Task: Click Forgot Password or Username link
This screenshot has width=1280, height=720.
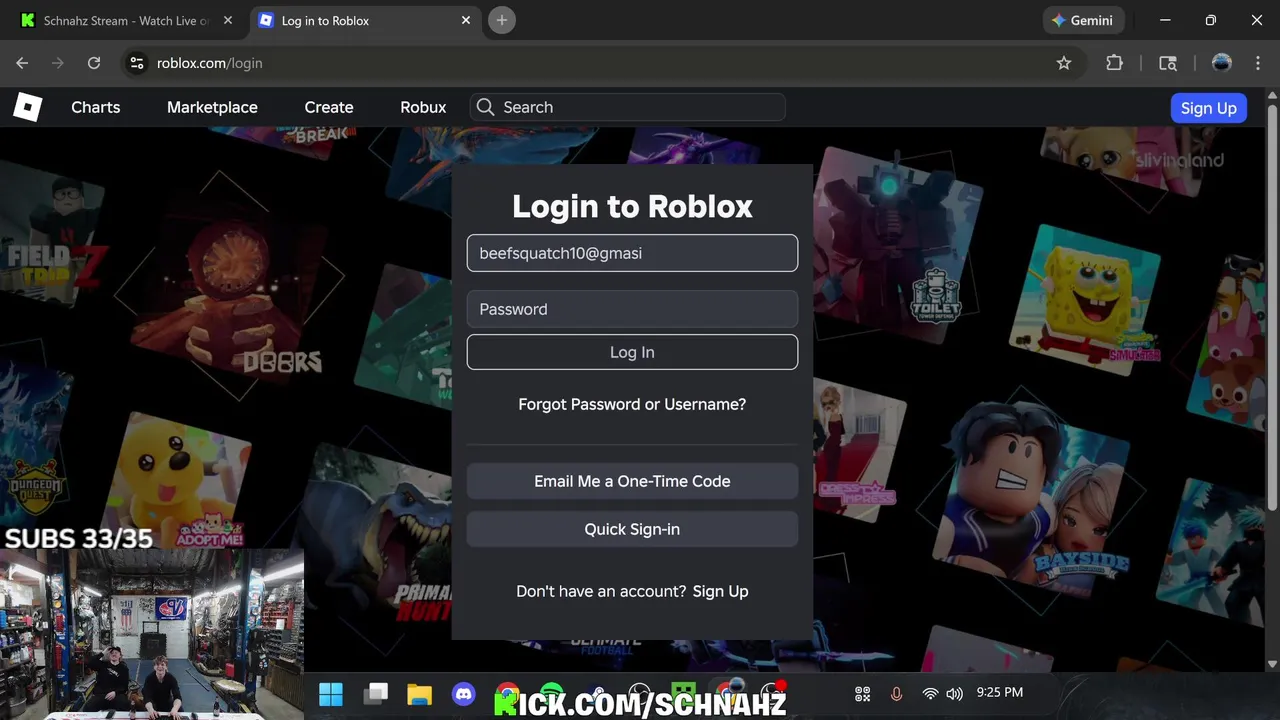Action: pos(632,404)
